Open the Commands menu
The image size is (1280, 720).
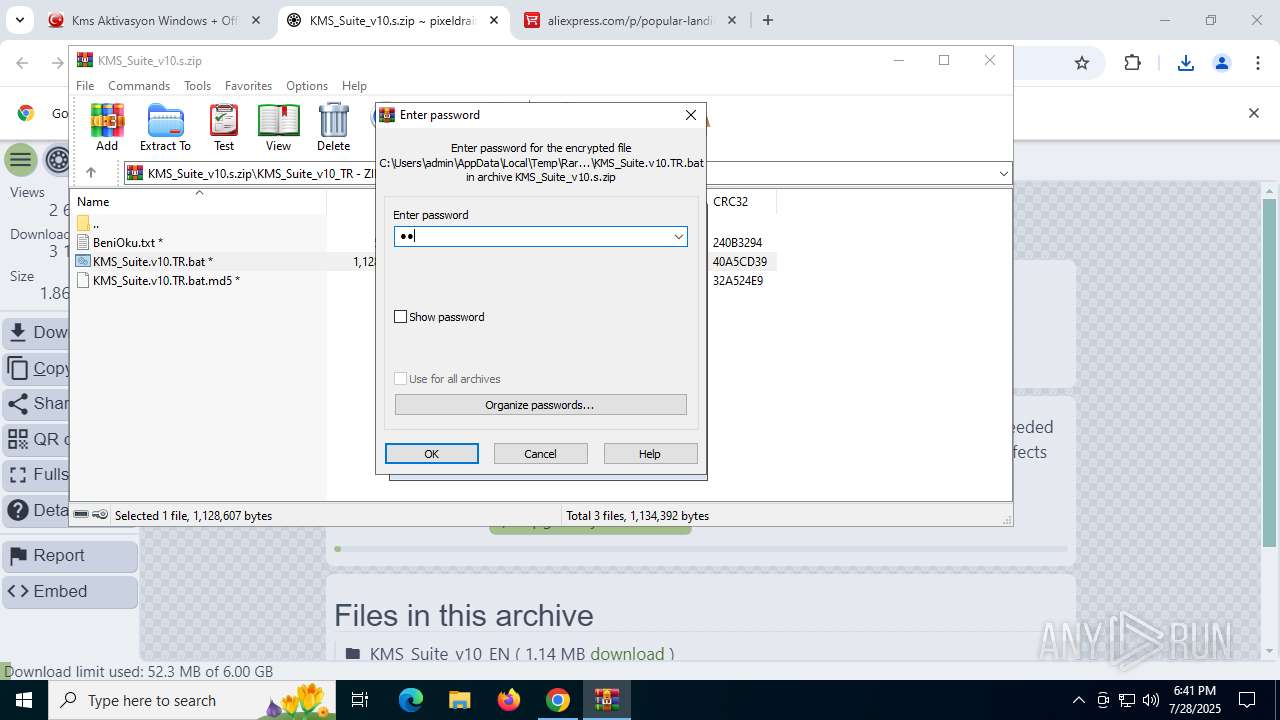click(139, 86)
